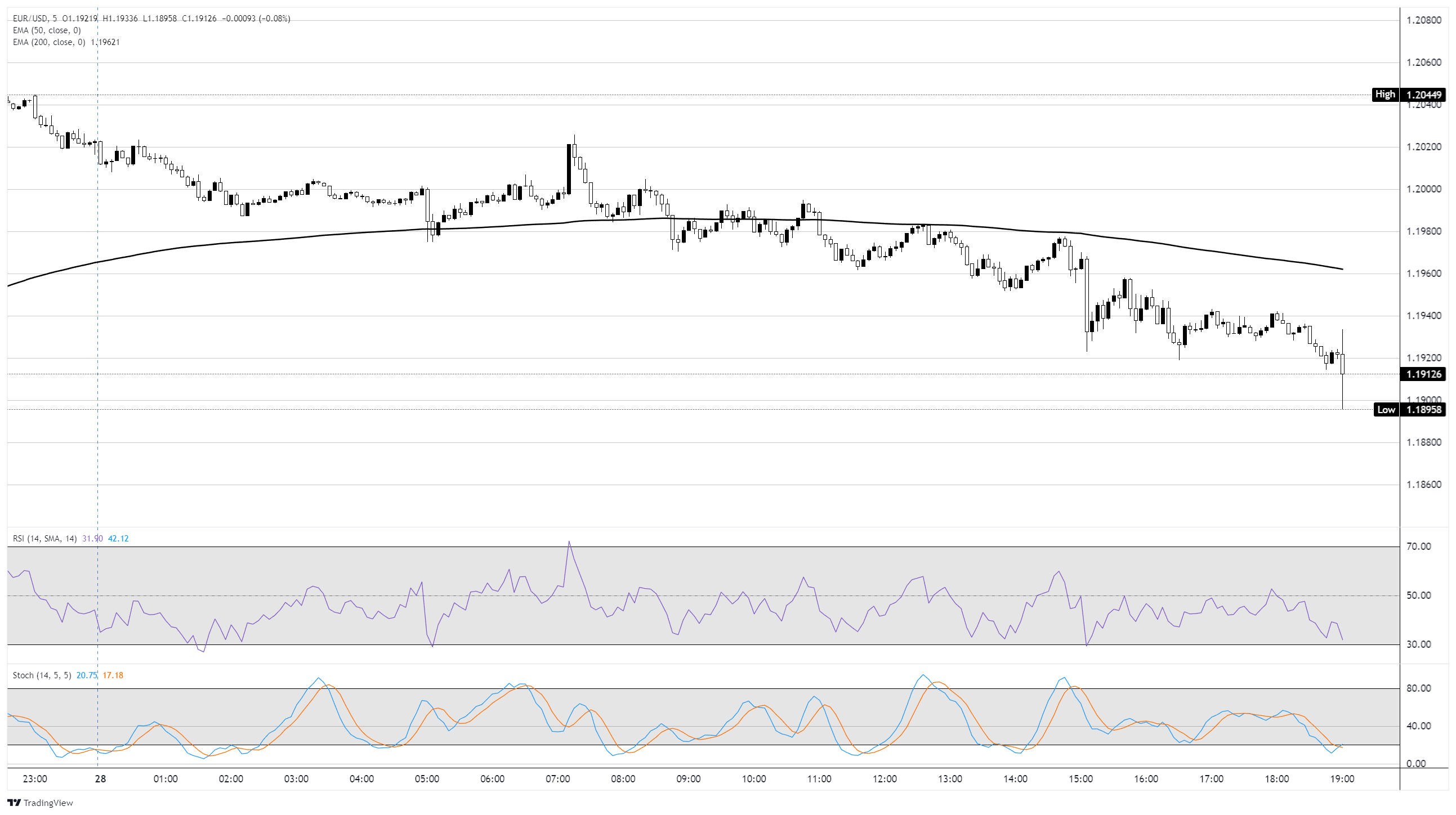Click the orange Stoch value 17.18
1456x815 pixels.
pyautogui.click(x=113, y=675)
